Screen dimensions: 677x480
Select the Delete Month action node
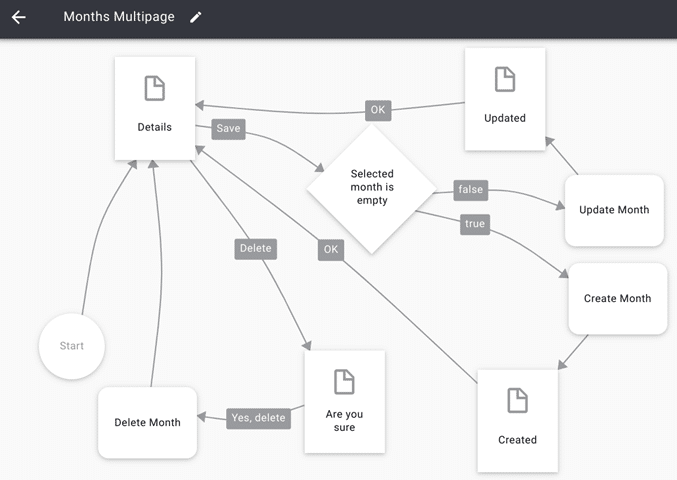click(x=148, y=423)
